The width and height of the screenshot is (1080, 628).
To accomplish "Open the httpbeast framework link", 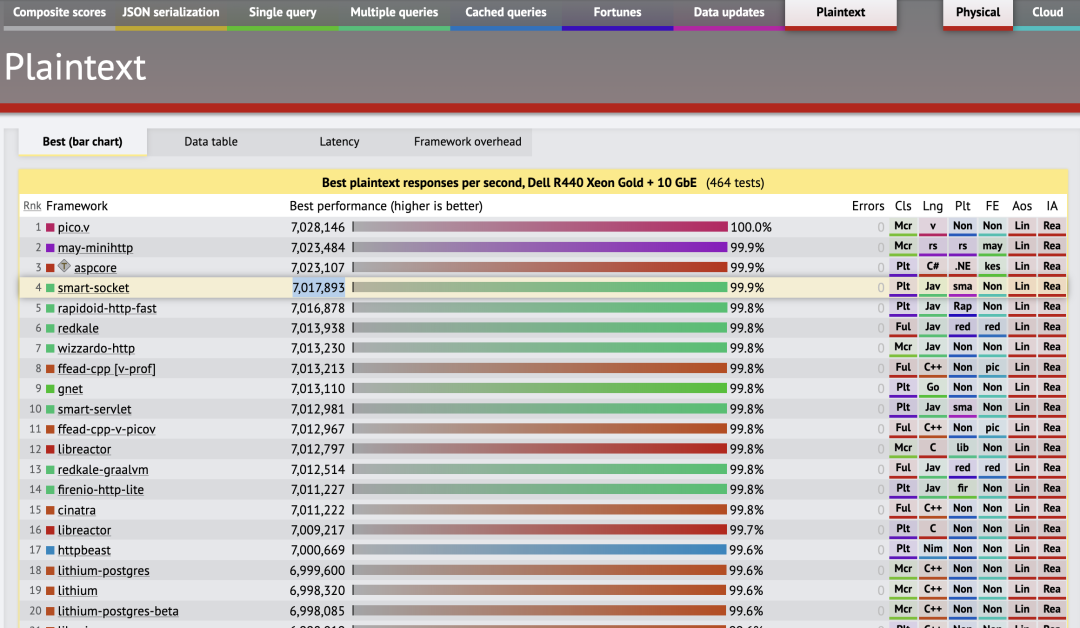I will point(84,550).
